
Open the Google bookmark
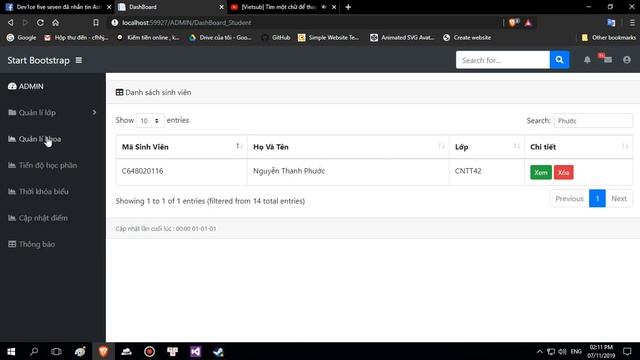22,38
